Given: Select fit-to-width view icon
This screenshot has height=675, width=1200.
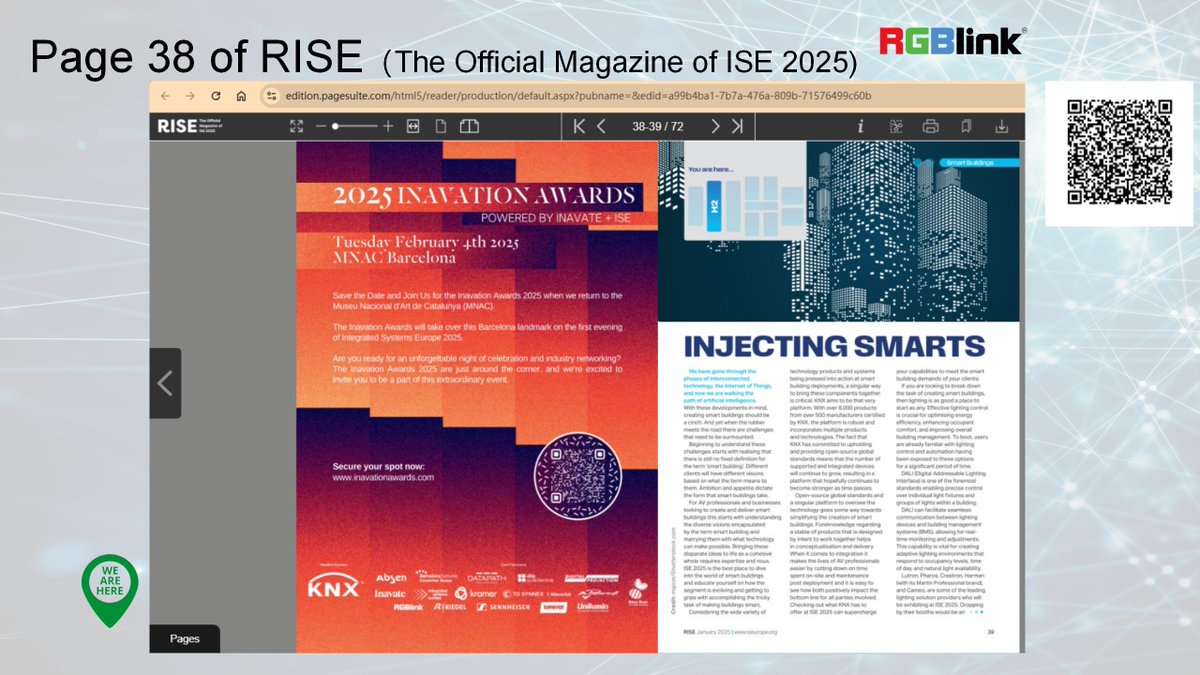Looking at the screenshot, I should click(x=412, y=126).
